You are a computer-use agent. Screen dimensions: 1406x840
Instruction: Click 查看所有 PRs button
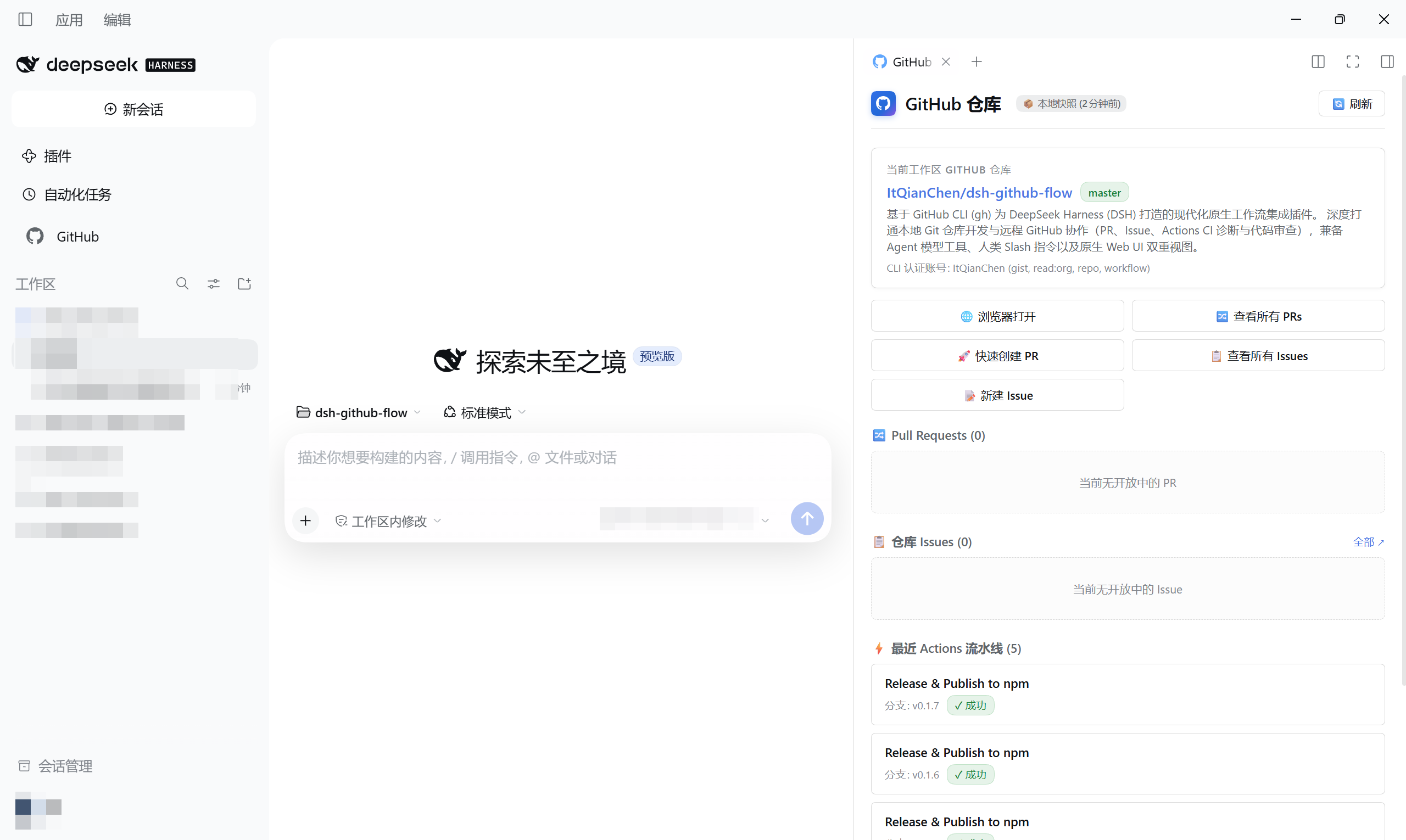[x=1258, y=316]
